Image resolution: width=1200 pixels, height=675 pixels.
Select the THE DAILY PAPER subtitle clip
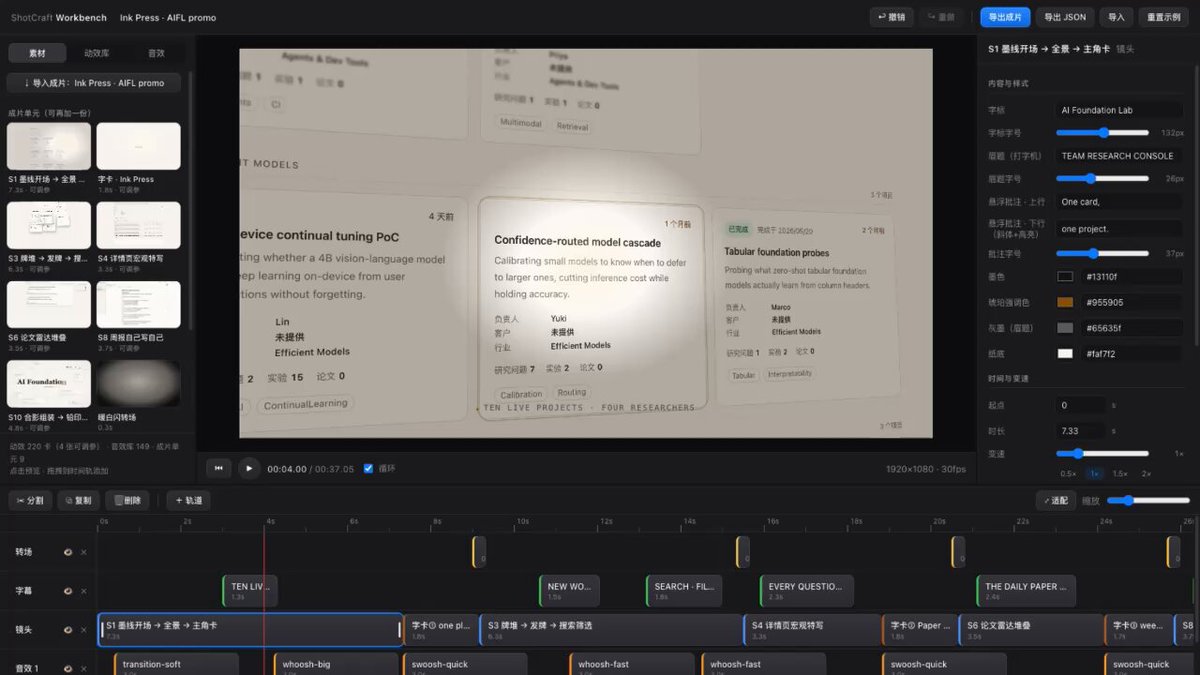coord(1027,591)
